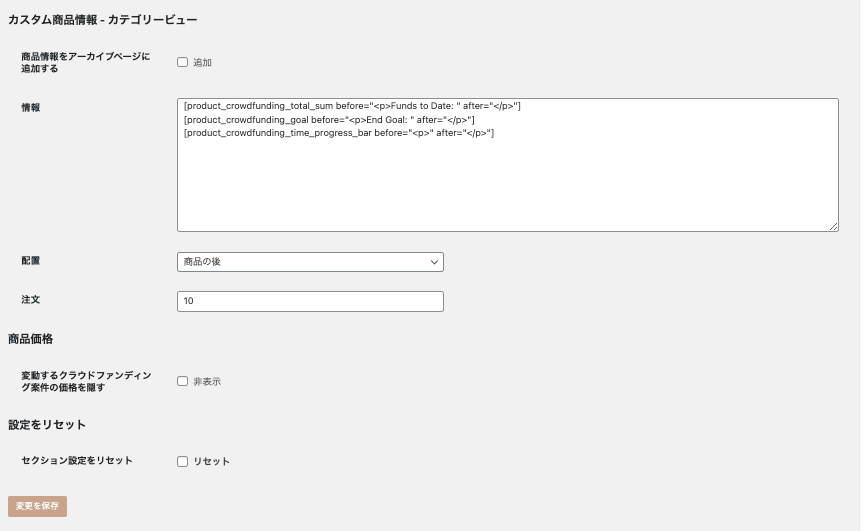Click the product_crowdfunding_time_progress_bar shortcode line

click(x=339, y=133)
